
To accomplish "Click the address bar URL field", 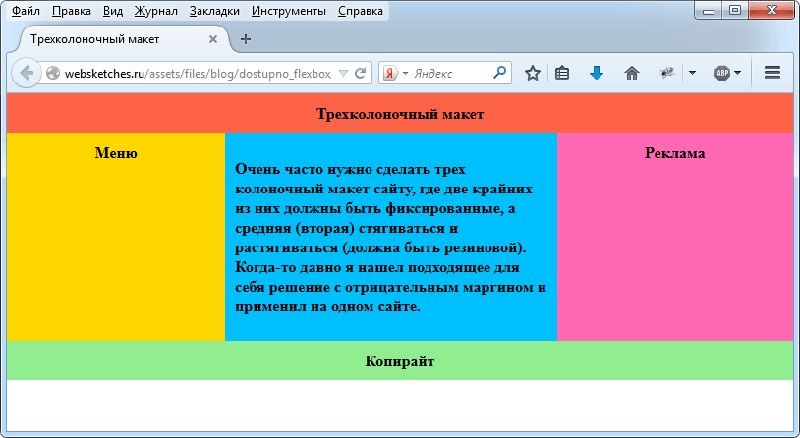I will [198, 74].
